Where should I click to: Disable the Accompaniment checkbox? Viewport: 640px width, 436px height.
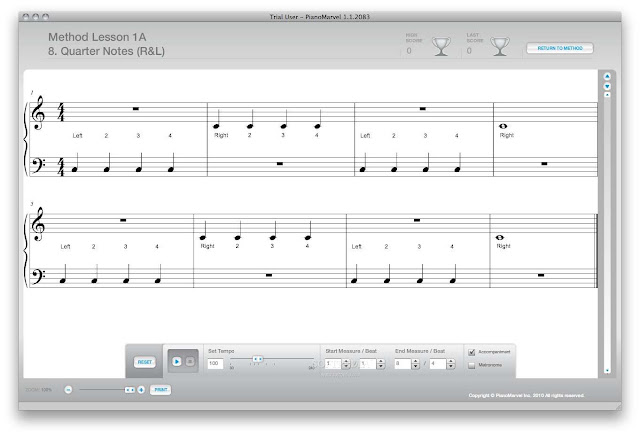(472, 352)
